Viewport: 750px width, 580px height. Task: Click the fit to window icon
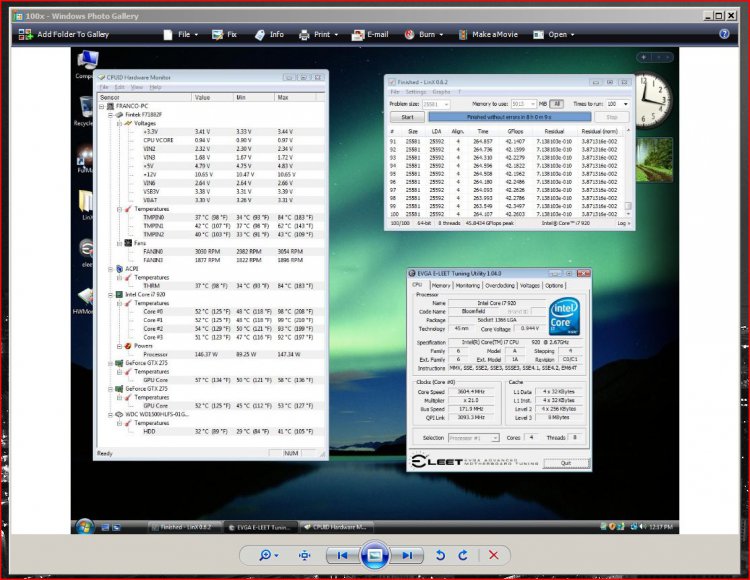click(x=304, y=555)
